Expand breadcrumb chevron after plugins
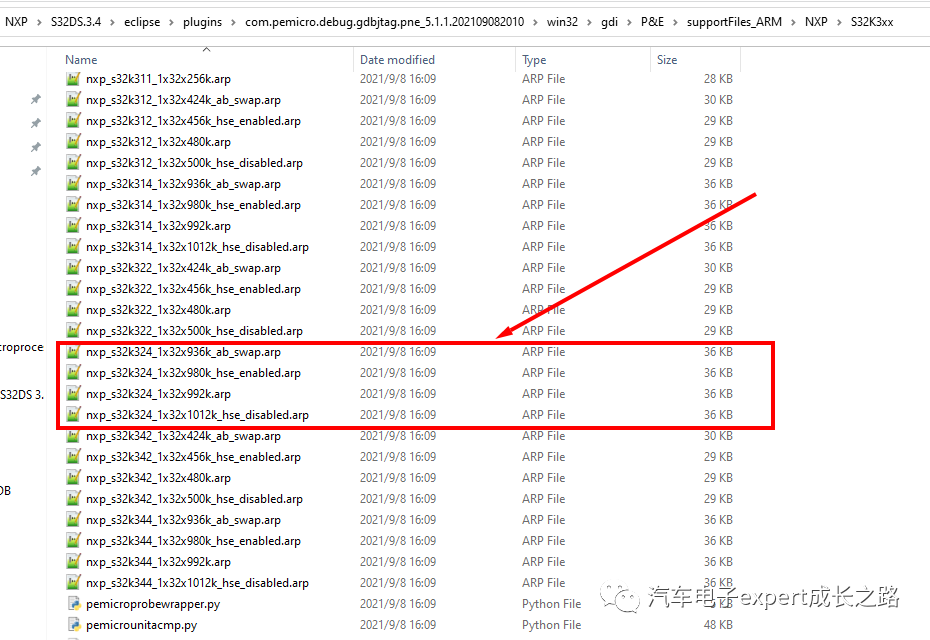930x640 pixels. (233, 23)
